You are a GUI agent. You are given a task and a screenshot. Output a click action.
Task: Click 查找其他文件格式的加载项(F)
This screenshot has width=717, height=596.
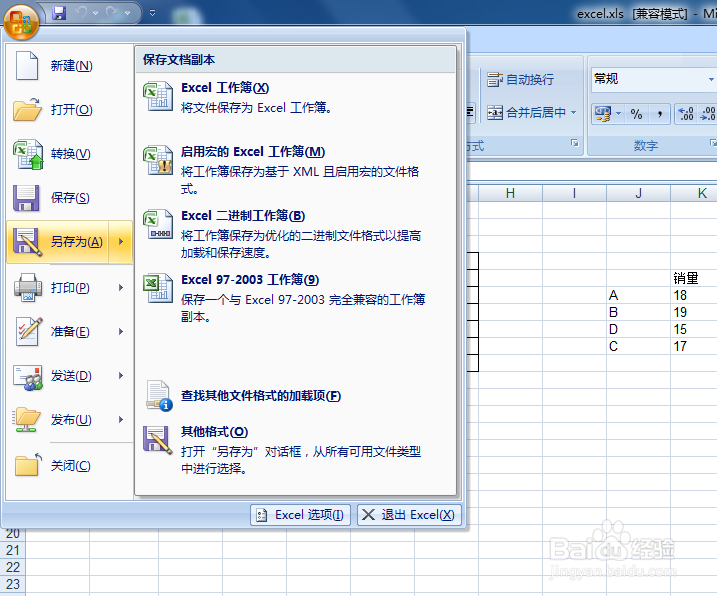point(295,396)
